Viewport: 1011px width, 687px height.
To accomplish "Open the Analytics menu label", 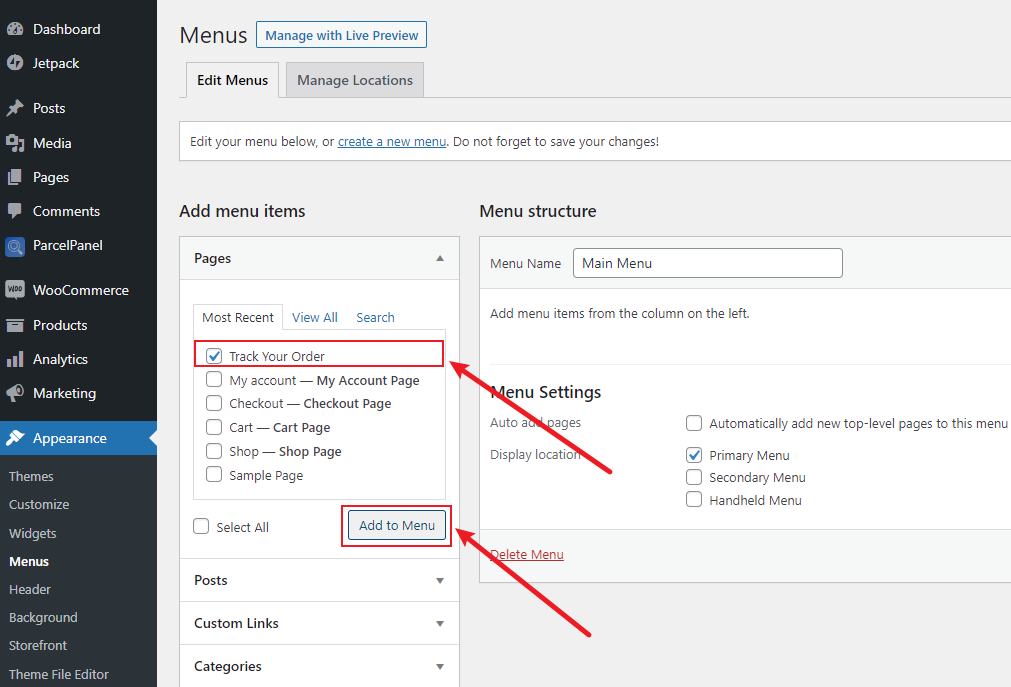I will click(60, 359).
